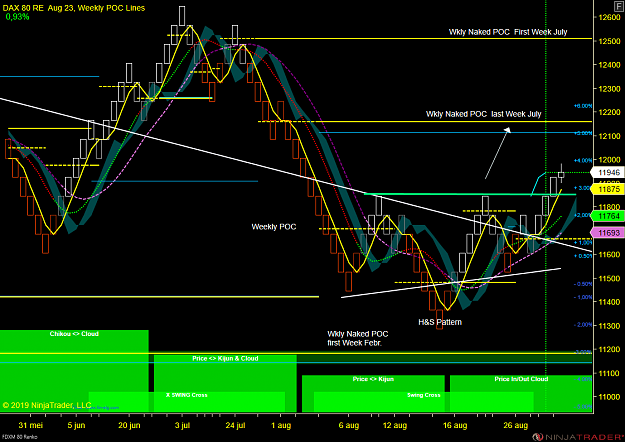Select the green 11764 price marker
This screenshot has height=442, width=625.
point(608,216)
